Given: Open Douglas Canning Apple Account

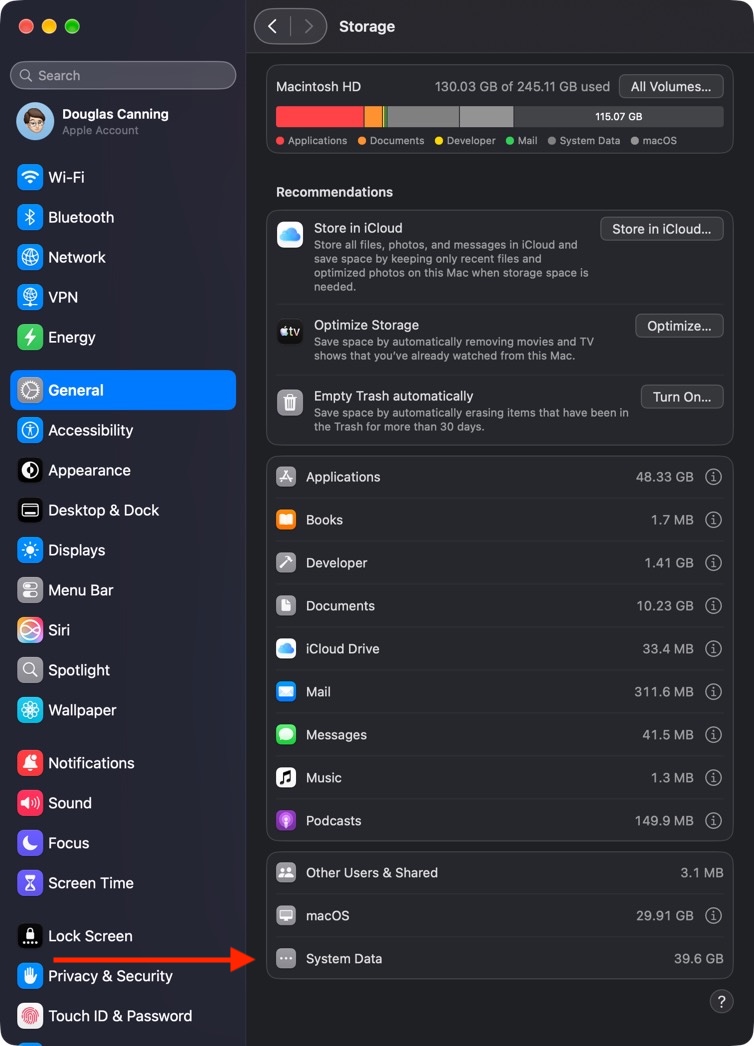Looking at the screenshot, I should (x=123, y=121).
